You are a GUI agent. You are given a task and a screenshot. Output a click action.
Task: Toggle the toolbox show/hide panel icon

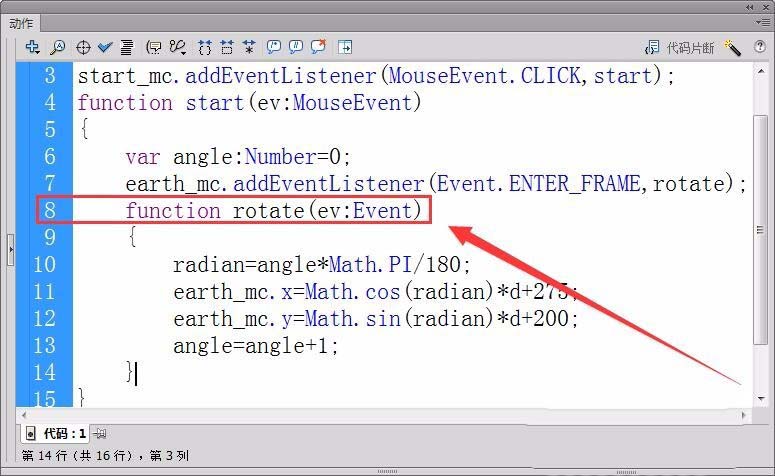[x=344, y=47]
